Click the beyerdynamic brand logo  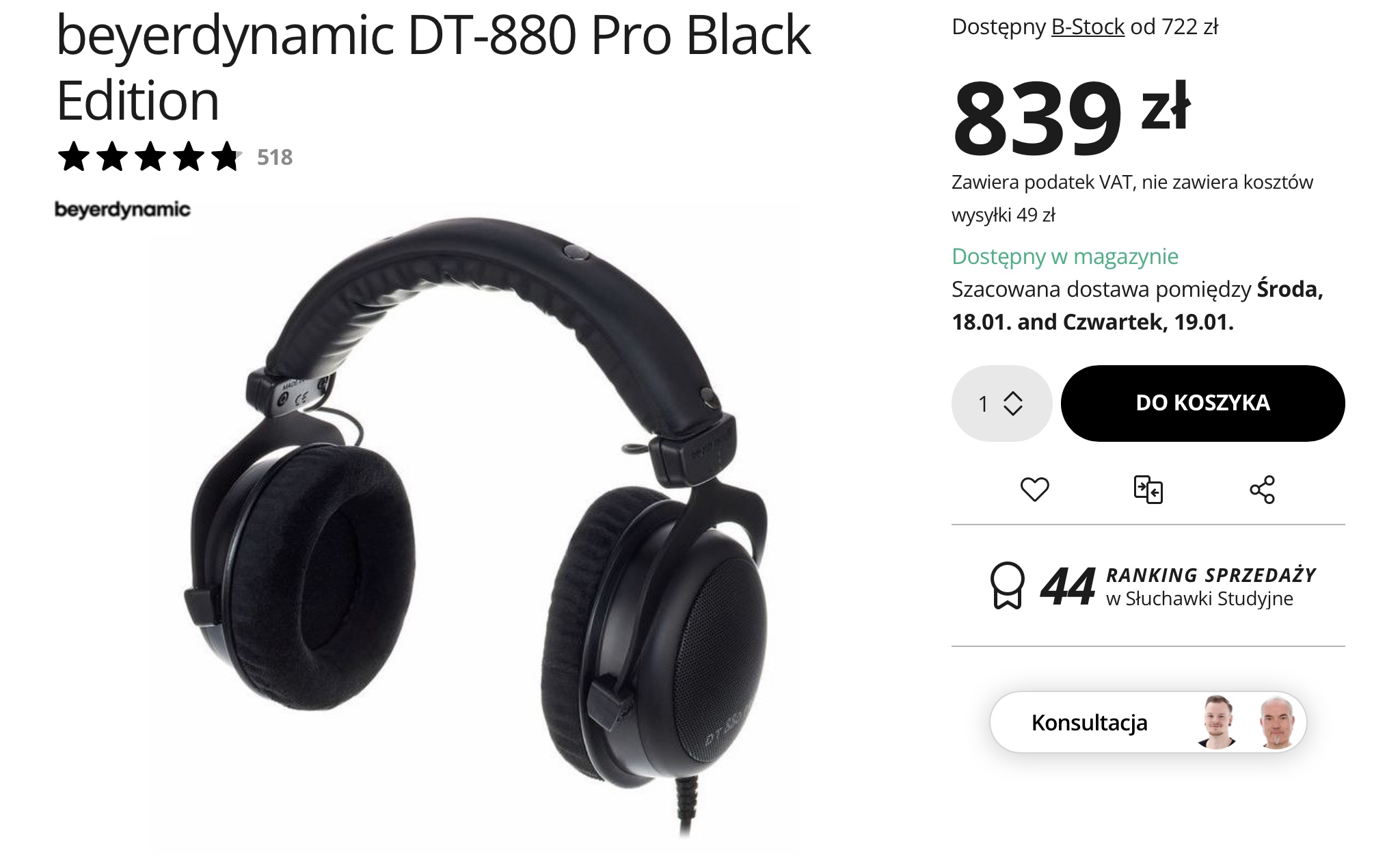[122, 209]
